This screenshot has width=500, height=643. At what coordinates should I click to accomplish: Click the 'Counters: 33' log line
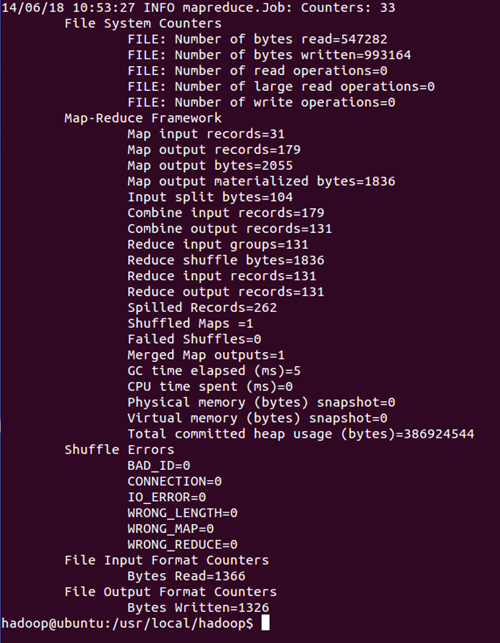click(x=199, y=8)
